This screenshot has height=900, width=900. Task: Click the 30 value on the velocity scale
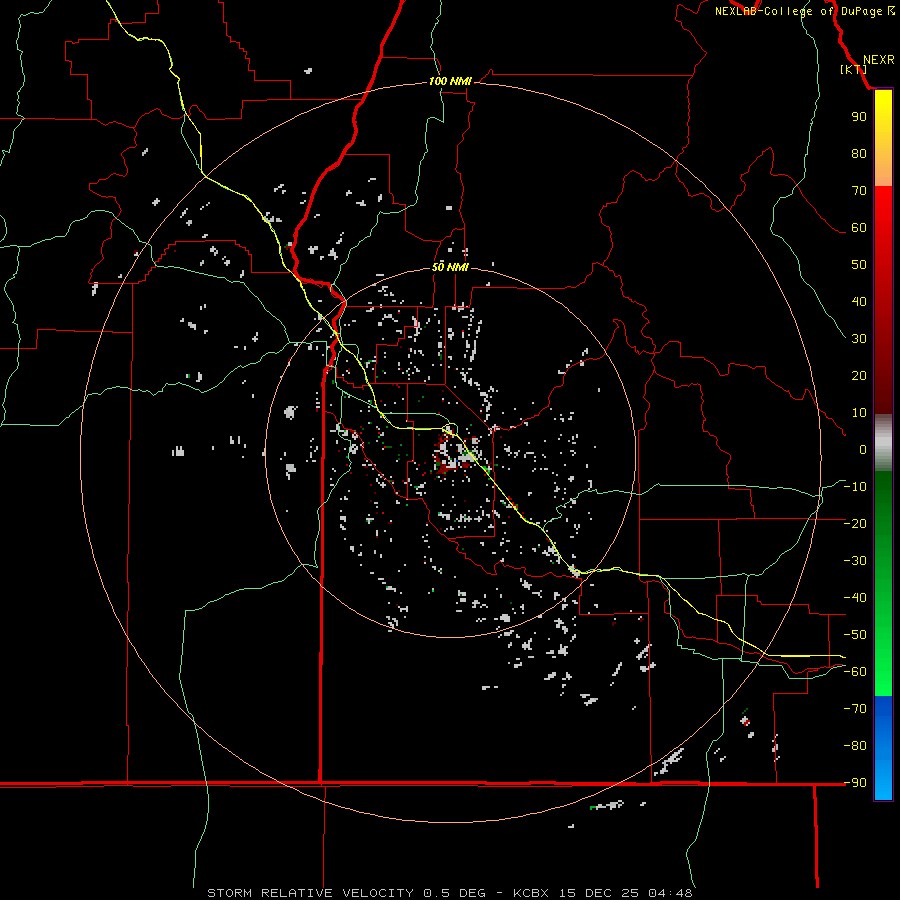859,339
